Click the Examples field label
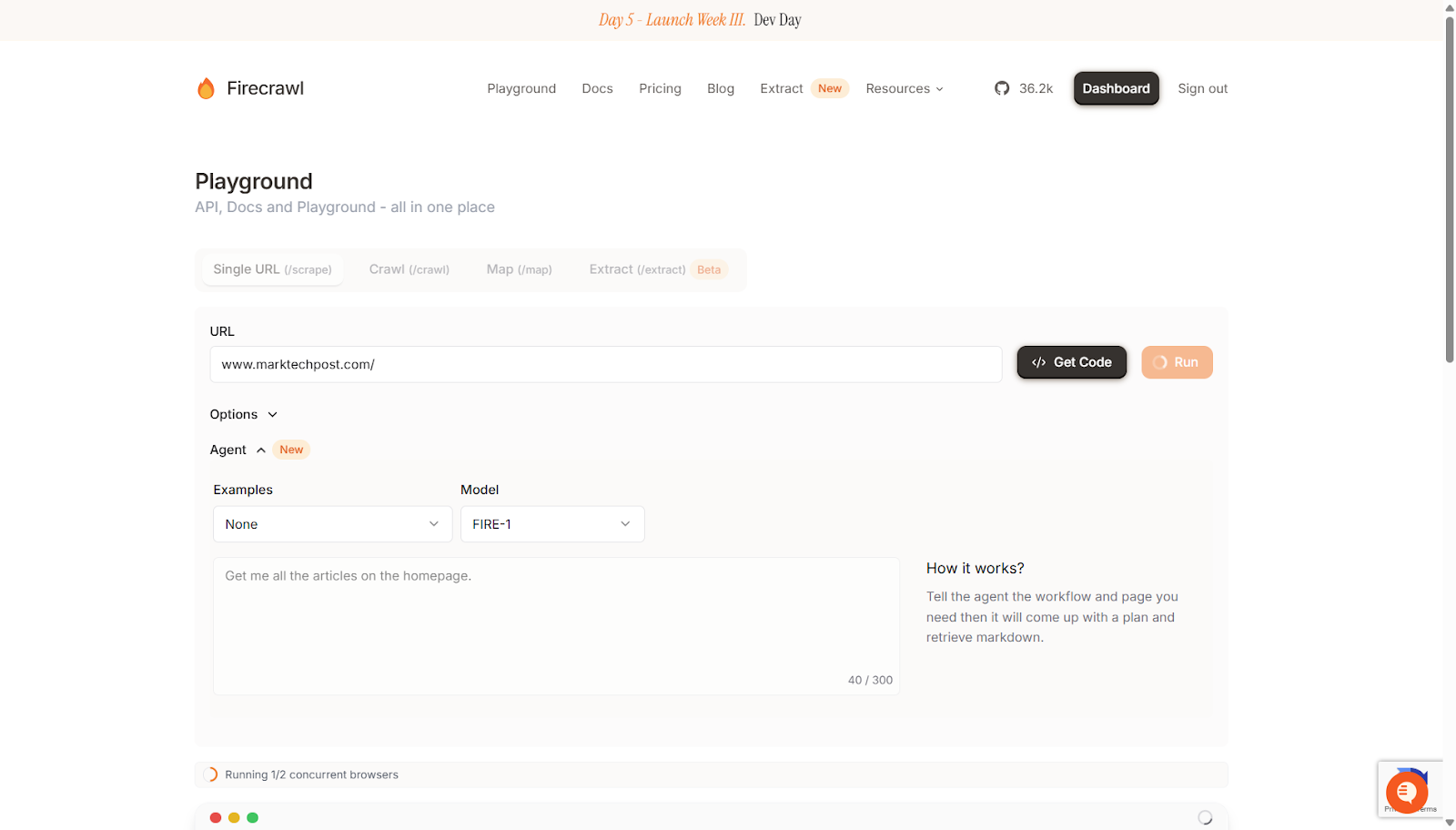The image size is (1456, 830). pos(243,490)
